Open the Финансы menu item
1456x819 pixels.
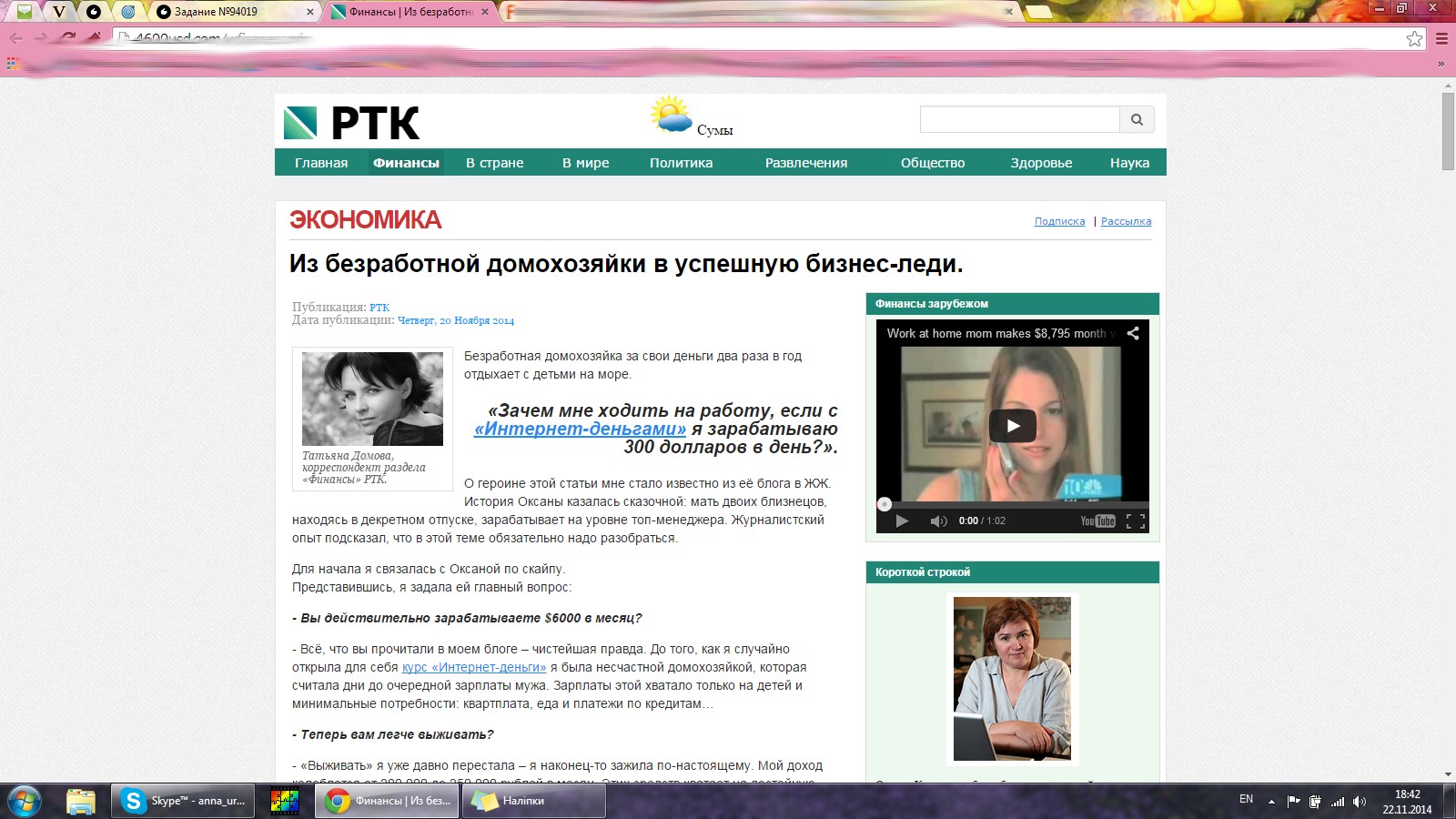click(x=406, y=163)
